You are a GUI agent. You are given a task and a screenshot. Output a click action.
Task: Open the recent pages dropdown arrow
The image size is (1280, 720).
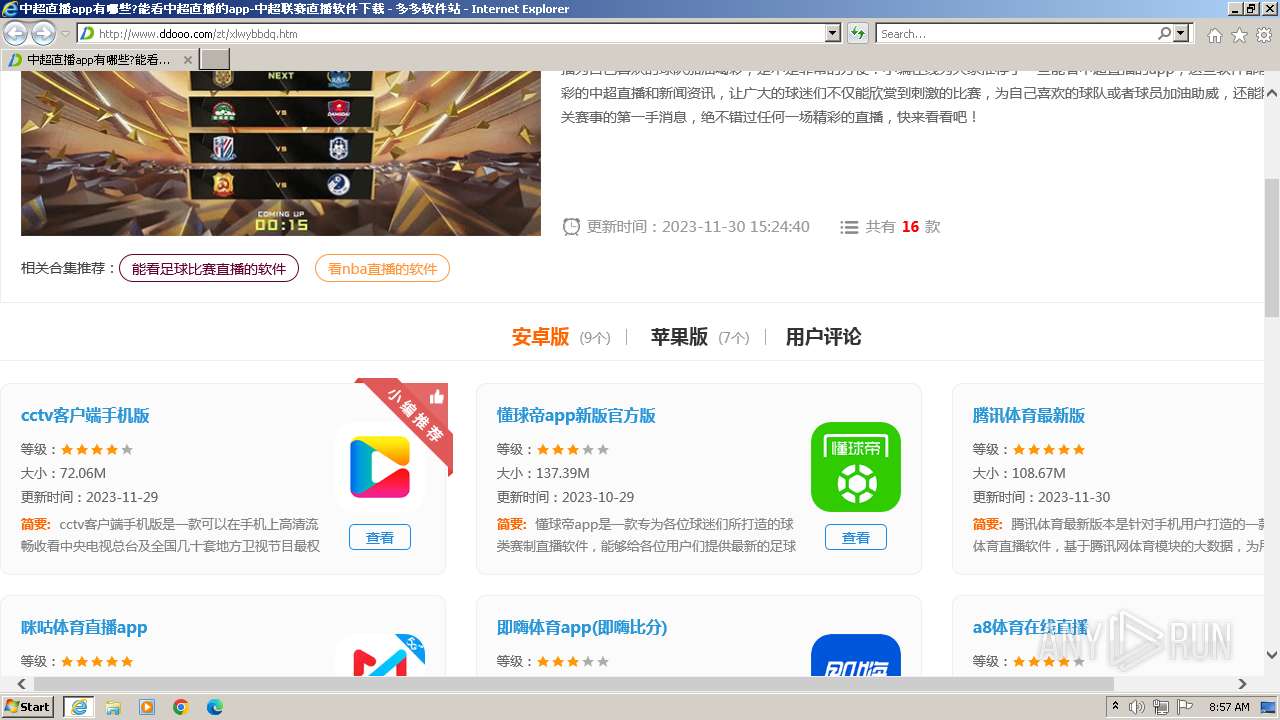coord(65,34)
